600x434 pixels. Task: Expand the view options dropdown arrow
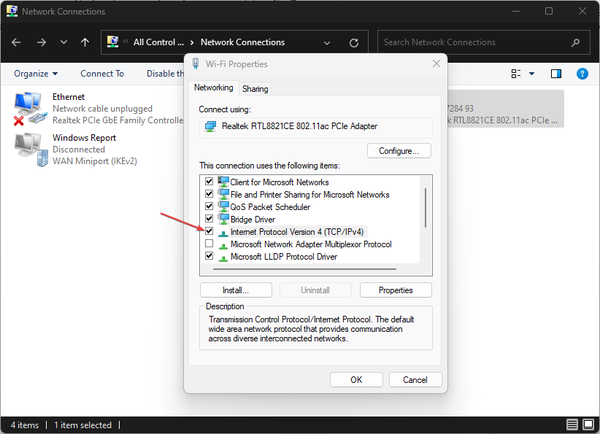click(532, 73)
